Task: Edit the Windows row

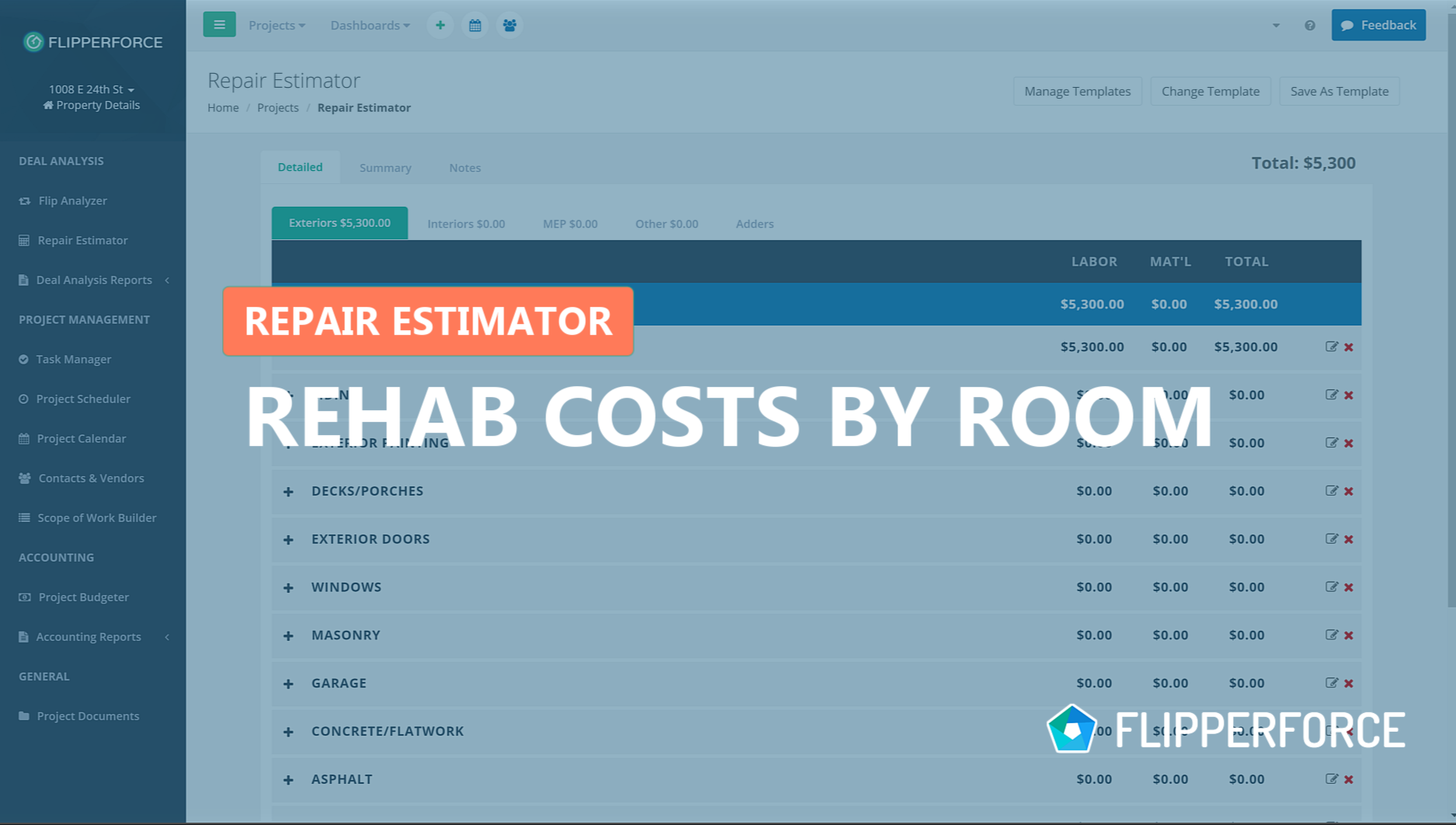Action: 1332,587
